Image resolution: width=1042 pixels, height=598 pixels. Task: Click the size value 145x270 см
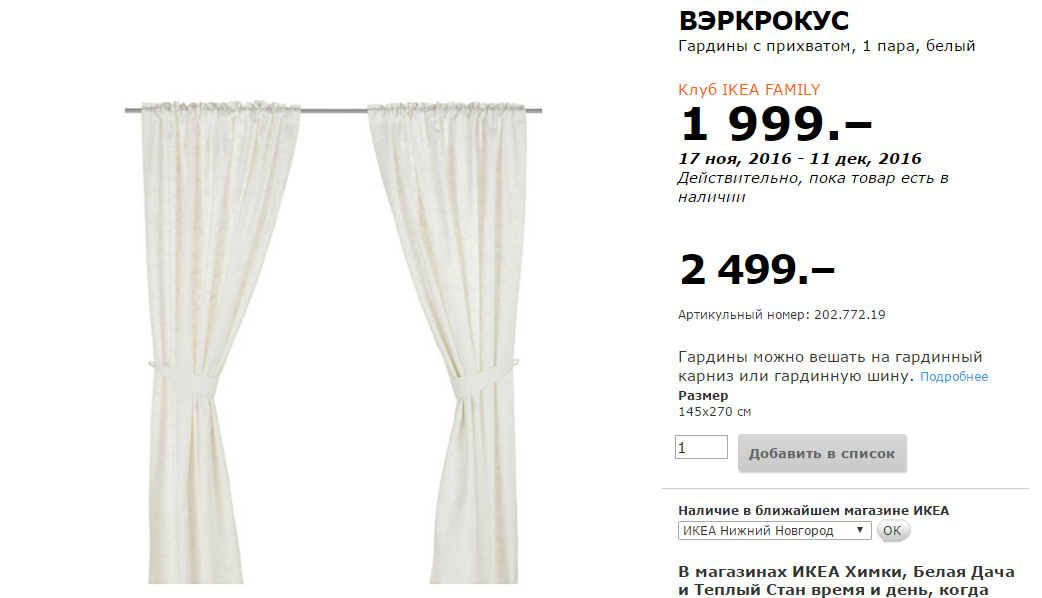(714, 412)
